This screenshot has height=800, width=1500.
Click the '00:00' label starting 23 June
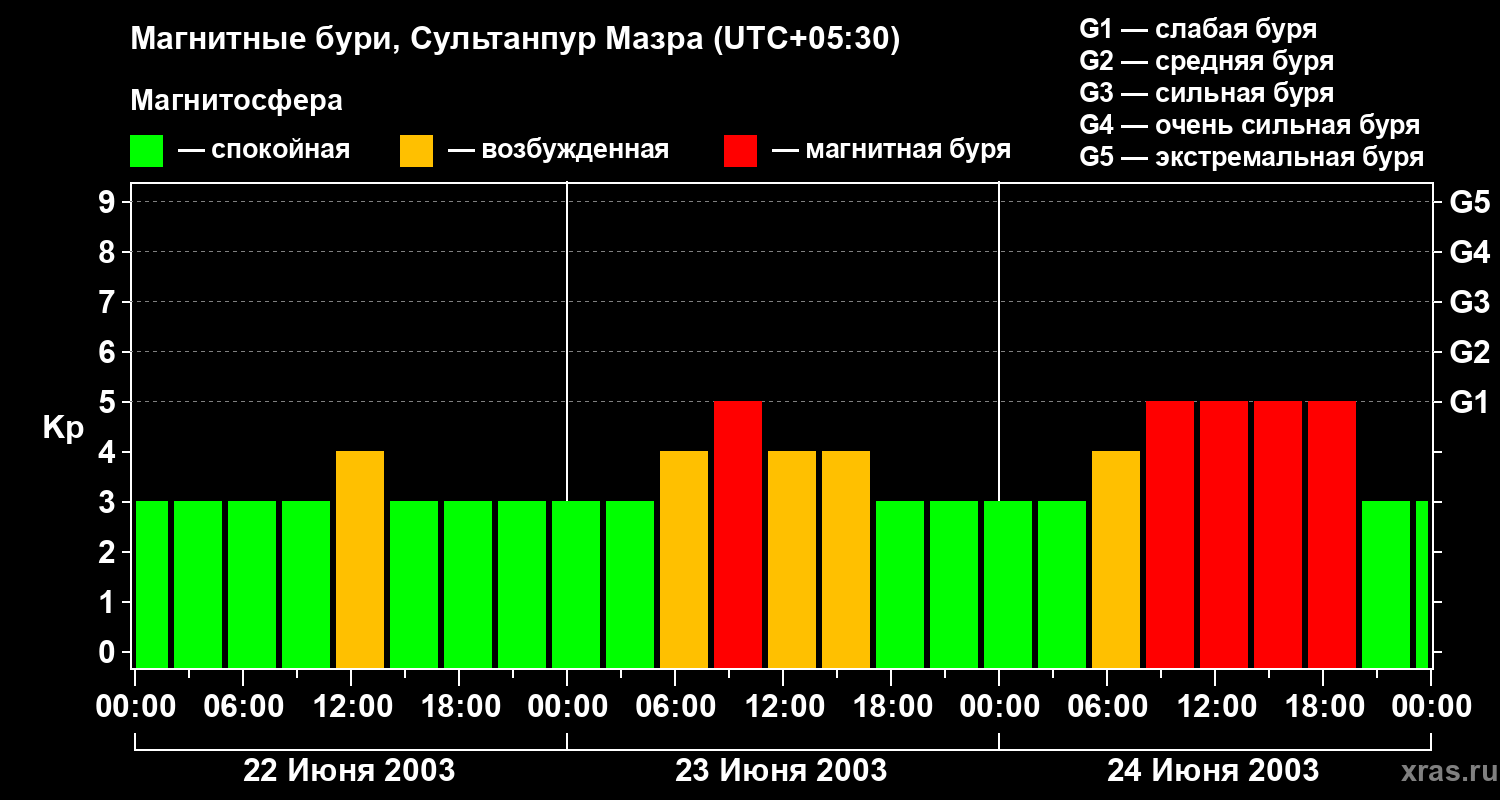[567, 706]
